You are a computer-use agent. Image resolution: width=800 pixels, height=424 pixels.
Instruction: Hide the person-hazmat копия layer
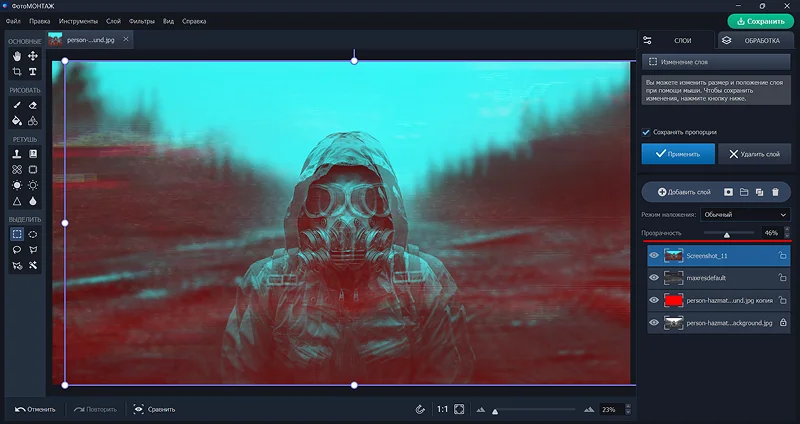654,300
